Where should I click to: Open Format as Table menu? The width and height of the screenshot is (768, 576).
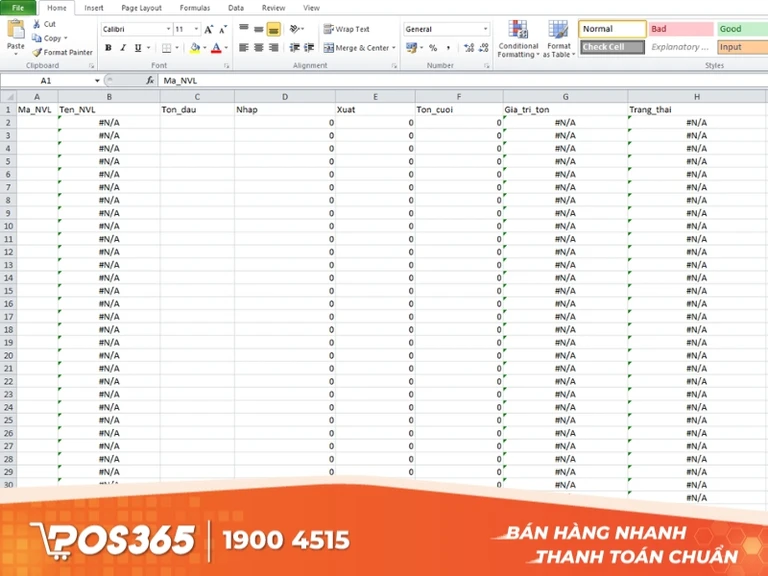[x=558, y=39]
